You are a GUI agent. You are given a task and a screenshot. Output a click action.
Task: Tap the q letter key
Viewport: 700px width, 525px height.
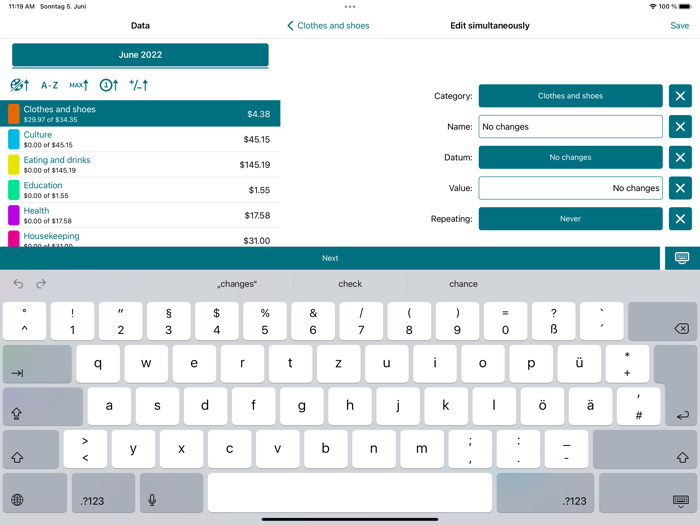[98, 364]
